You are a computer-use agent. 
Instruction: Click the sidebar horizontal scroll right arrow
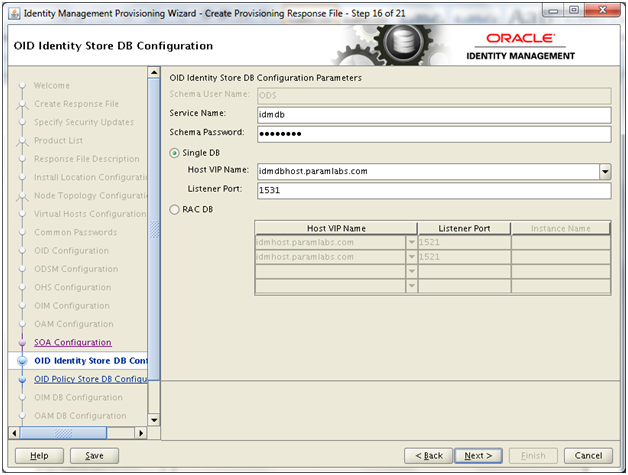[x=141, y=433]
